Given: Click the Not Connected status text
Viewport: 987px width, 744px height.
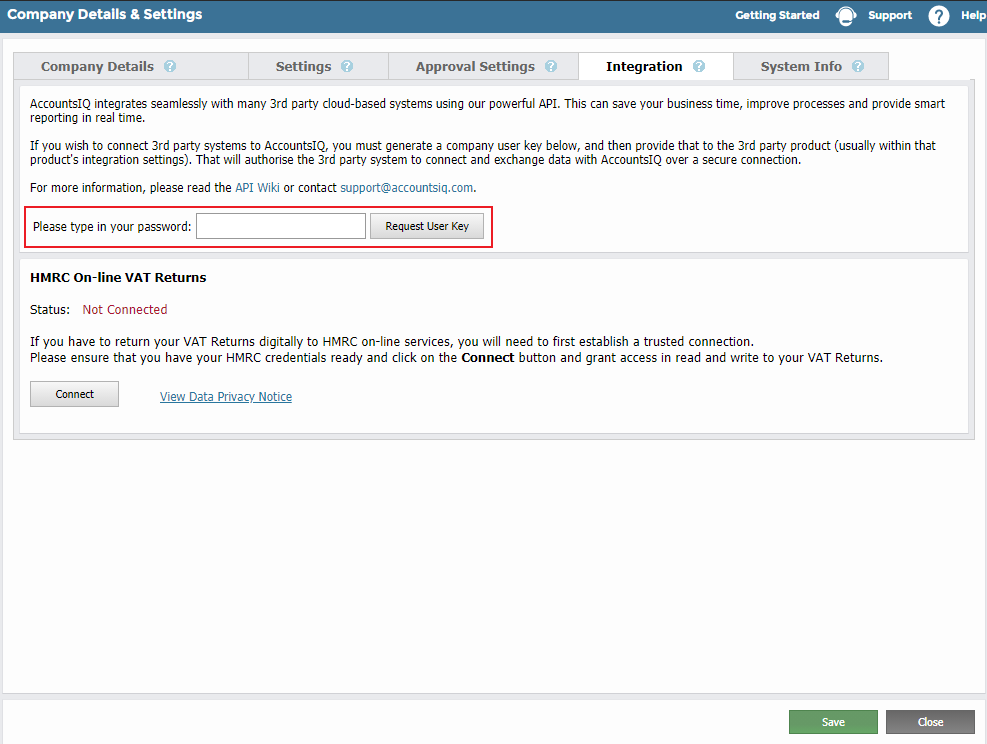Looking at the screenshot, I should [125, 310].
